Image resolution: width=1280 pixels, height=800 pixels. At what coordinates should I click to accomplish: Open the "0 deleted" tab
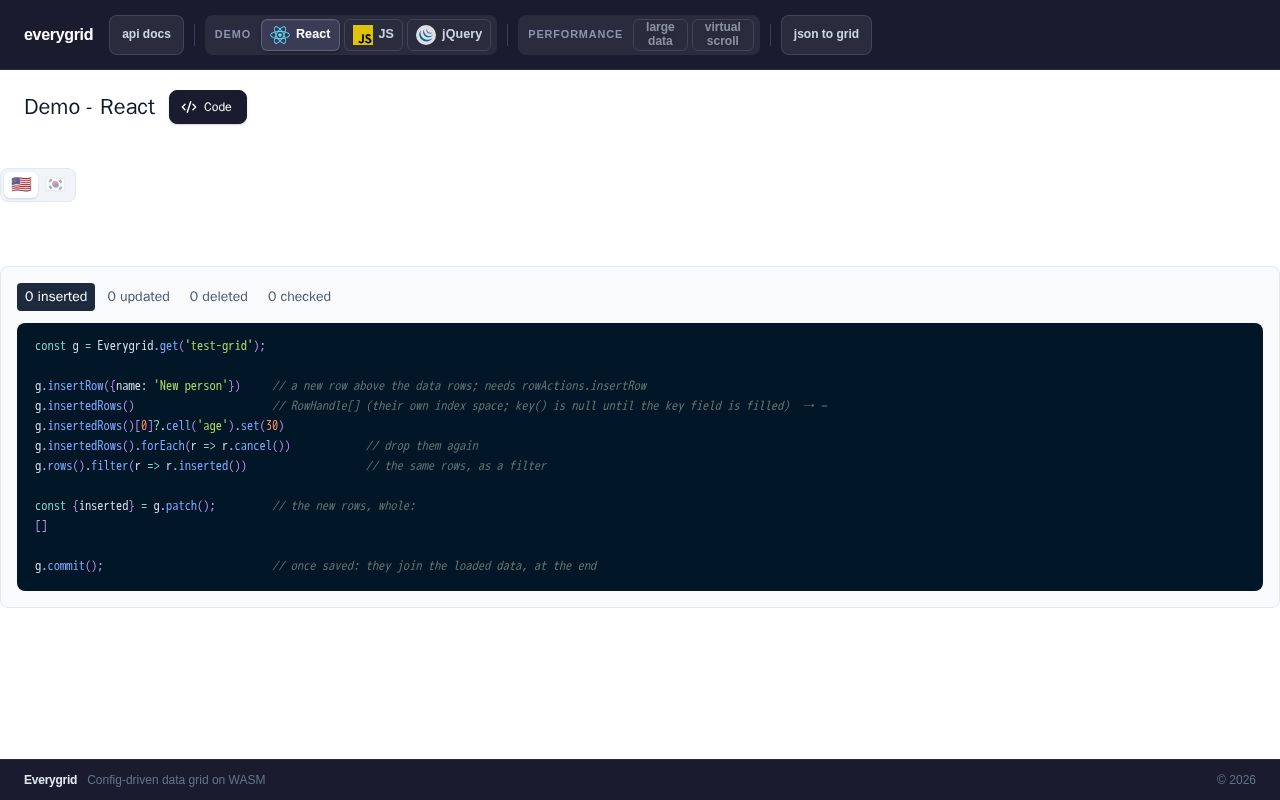tap(219, 297)
